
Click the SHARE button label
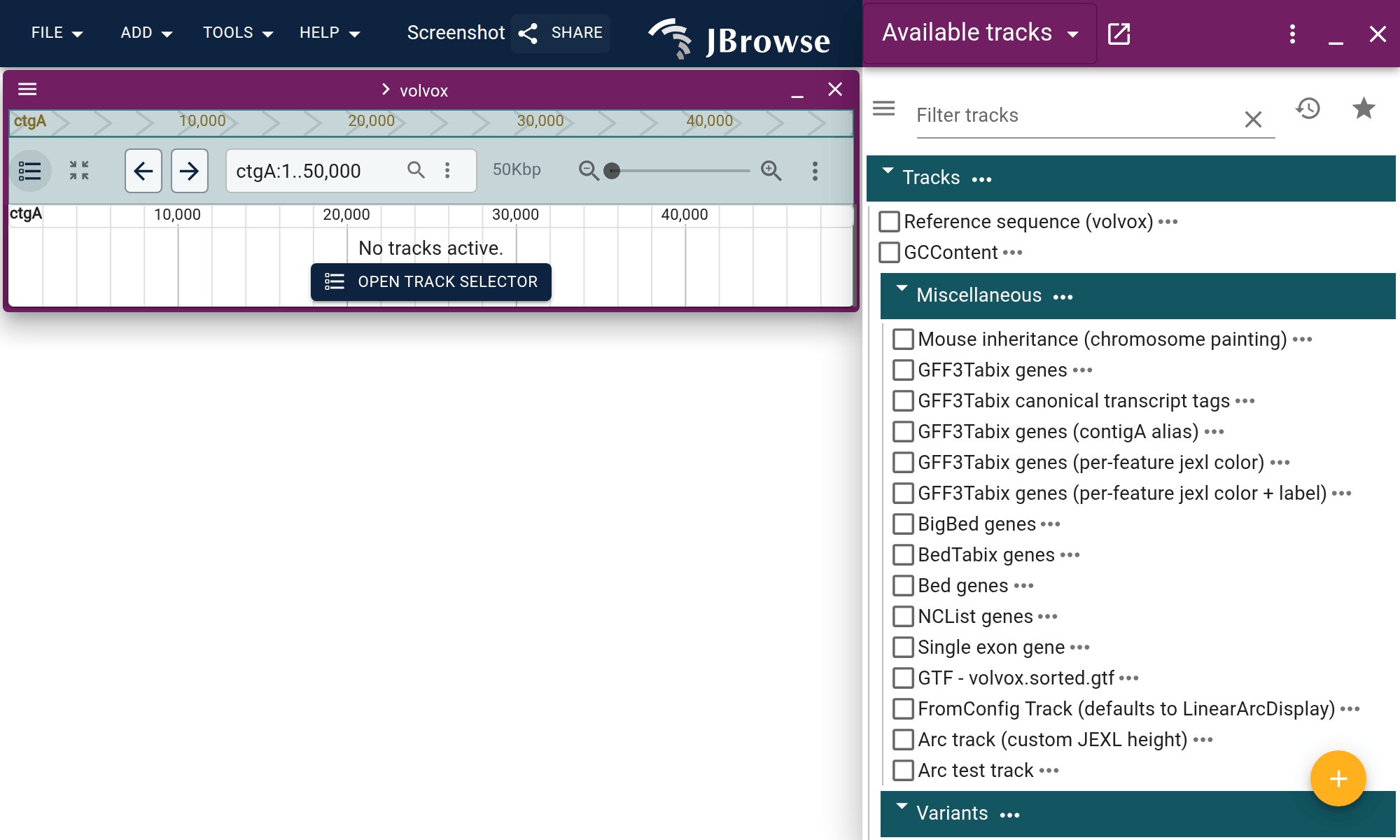(577, 33)
